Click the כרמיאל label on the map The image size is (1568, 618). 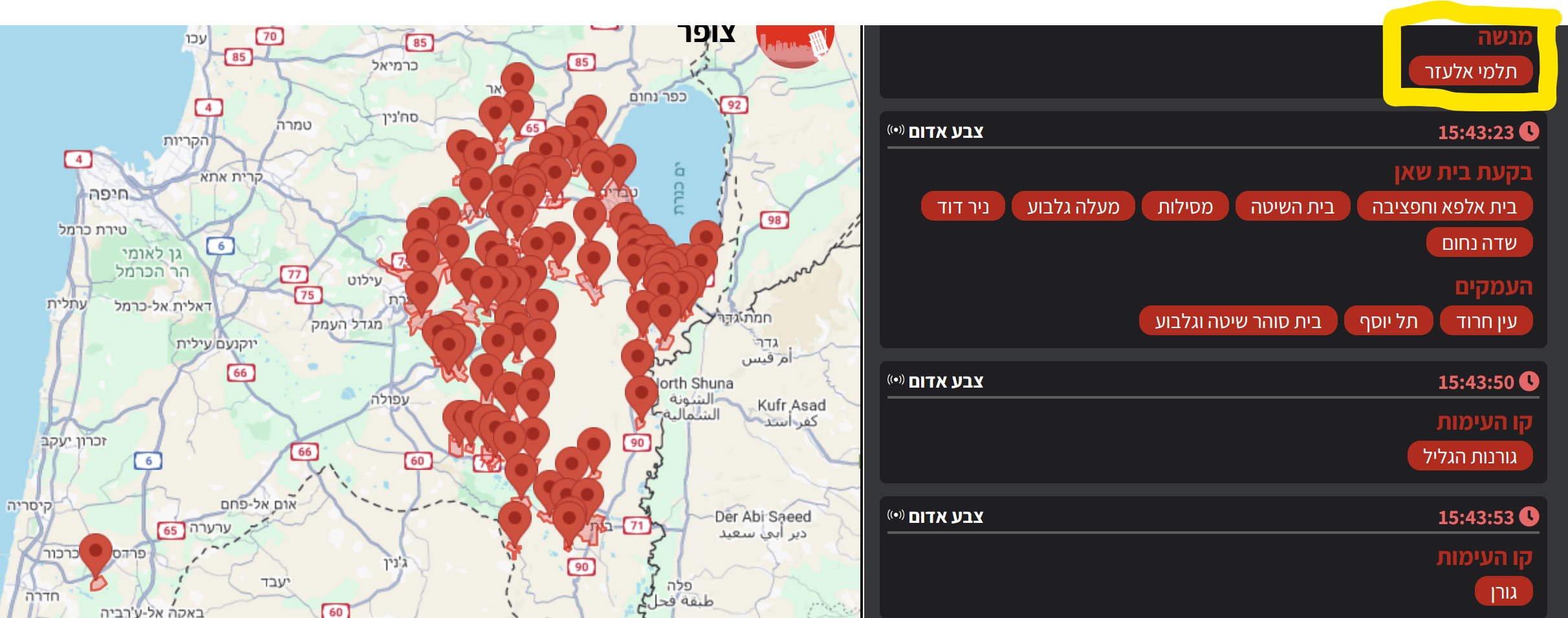[395, 65]
